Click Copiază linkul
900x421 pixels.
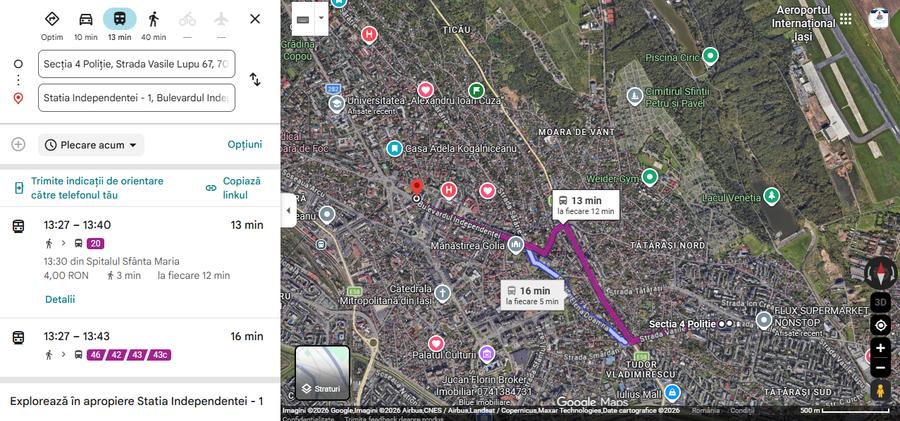pos(234,188)
